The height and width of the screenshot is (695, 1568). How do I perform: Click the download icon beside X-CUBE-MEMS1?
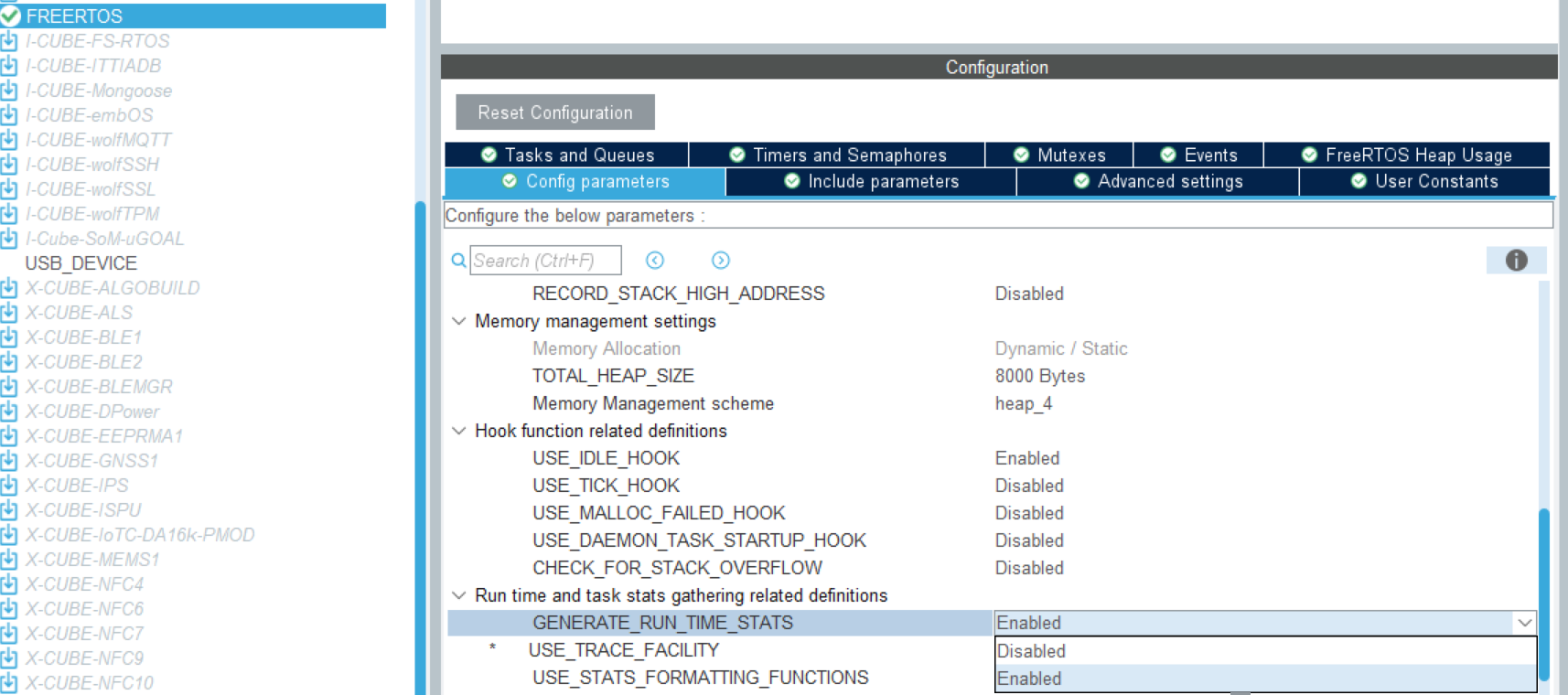[x=9, y=560]
